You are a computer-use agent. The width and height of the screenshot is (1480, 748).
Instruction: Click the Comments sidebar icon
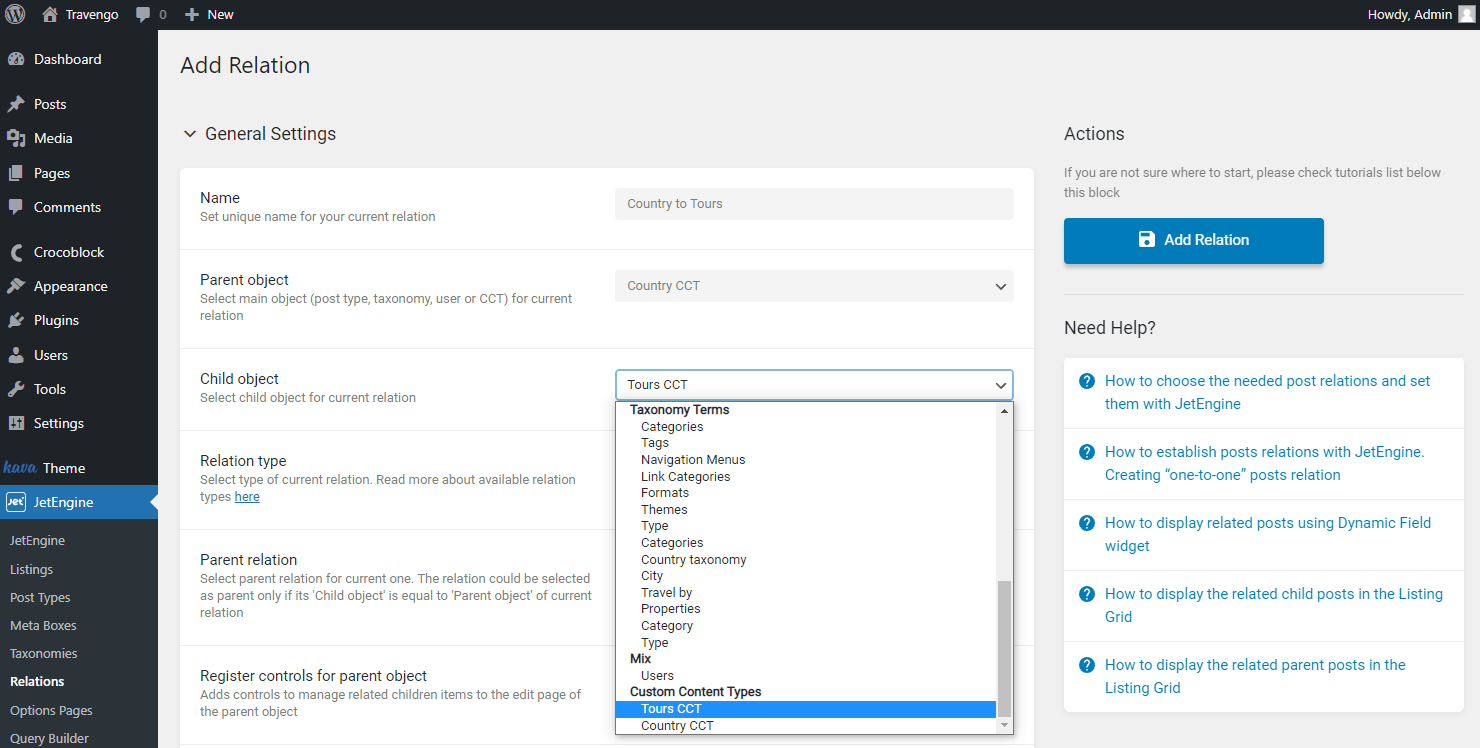pyautogui.click(x=16, y=207)
